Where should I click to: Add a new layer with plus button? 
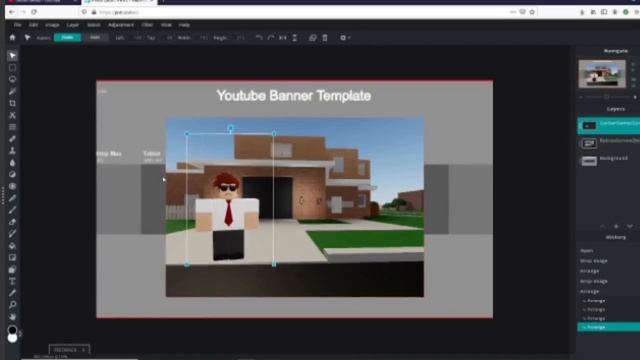[616, 226]
